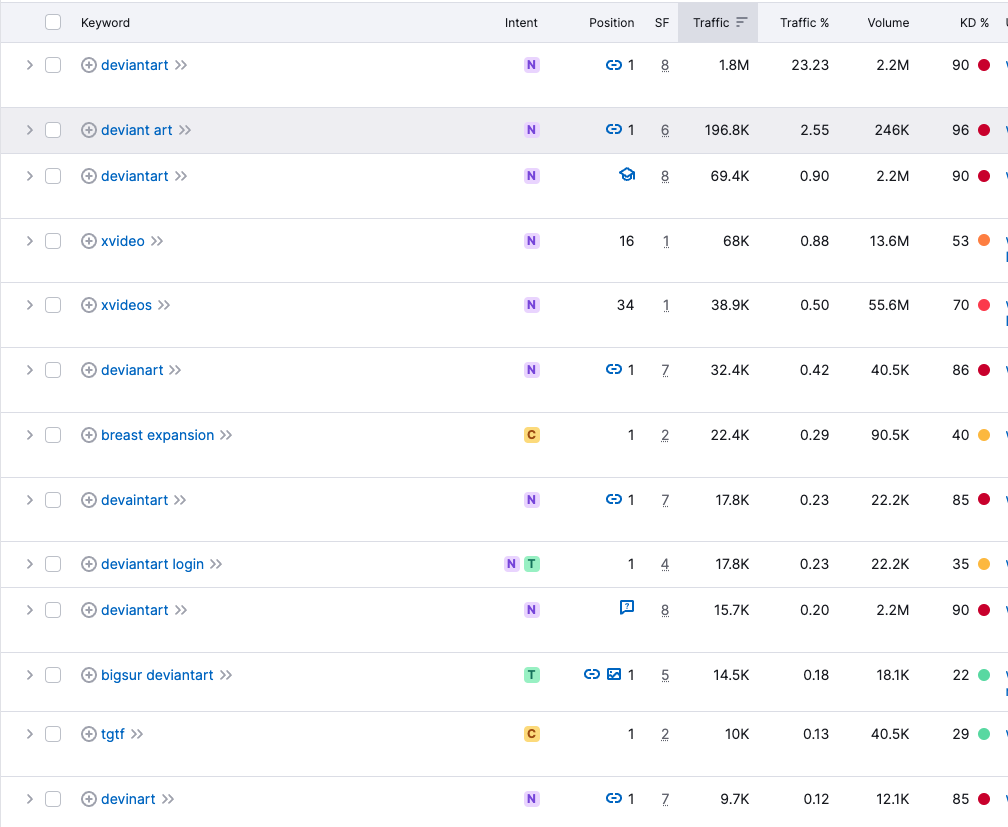The image size is (1008, 827).
Task: Click the link icon in the "devianart" row
Action: [x=614, y=369]
